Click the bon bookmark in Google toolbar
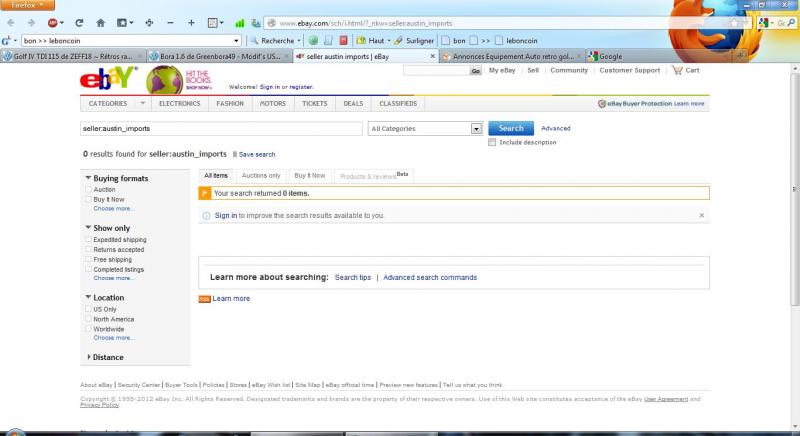The width and height of the screenshot is (800, 436). click(454, 41)
